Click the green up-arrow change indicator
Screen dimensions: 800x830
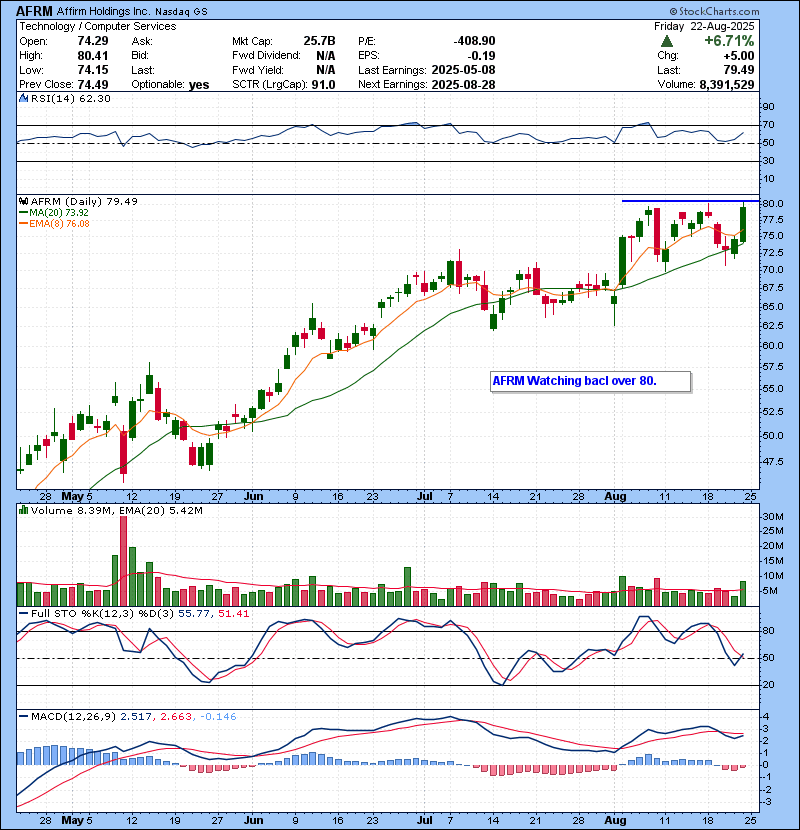(x=667, y=41)
